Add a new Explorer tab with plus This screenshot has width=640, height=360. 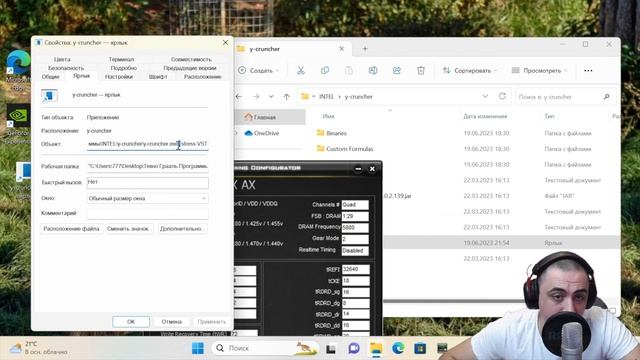[365, 49]
